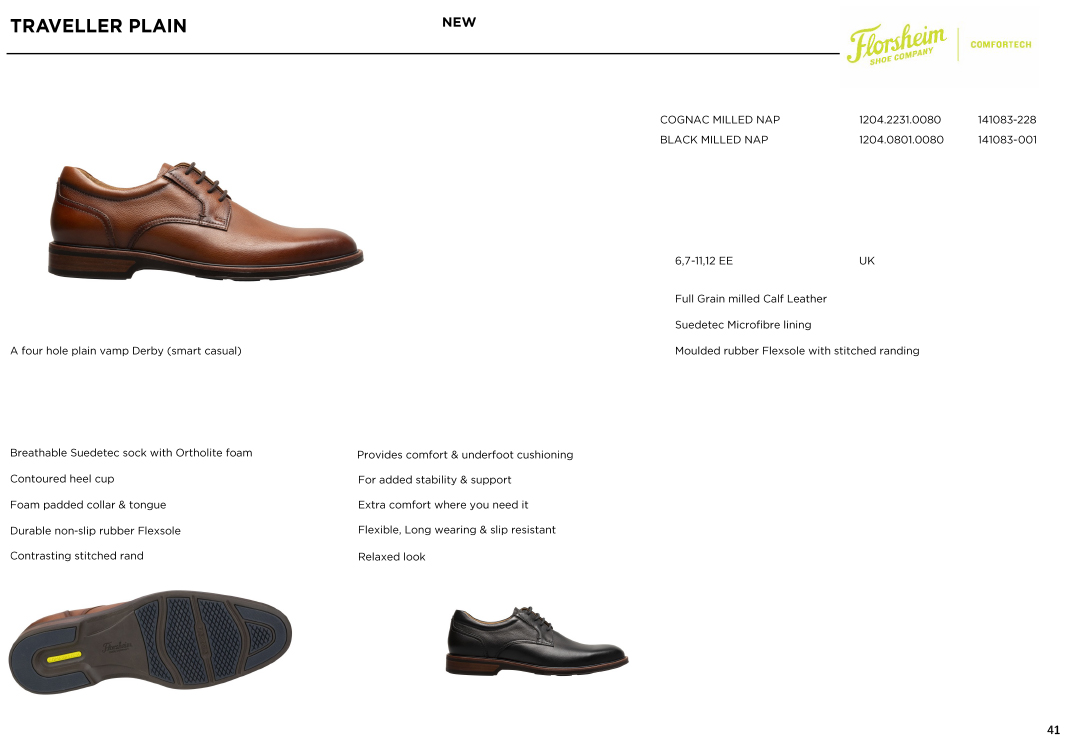The image size is (1080, 741).
Task: Select the black Derby shoe image
Action: pyautogui.click(x=537, y=641)
